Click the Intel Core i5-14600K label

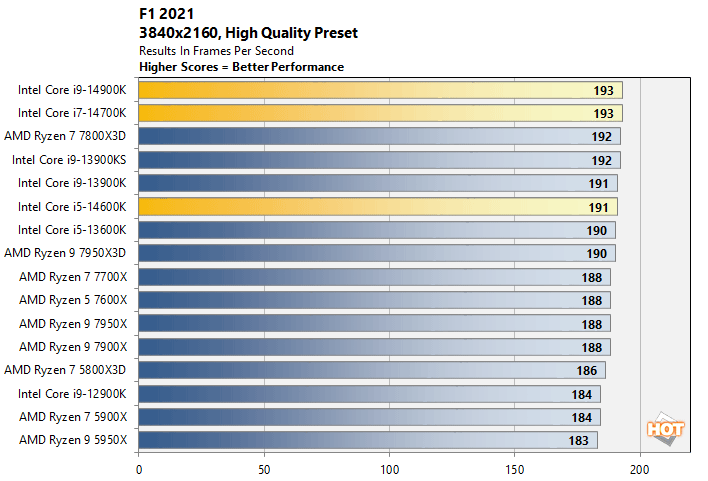point(72,207)
